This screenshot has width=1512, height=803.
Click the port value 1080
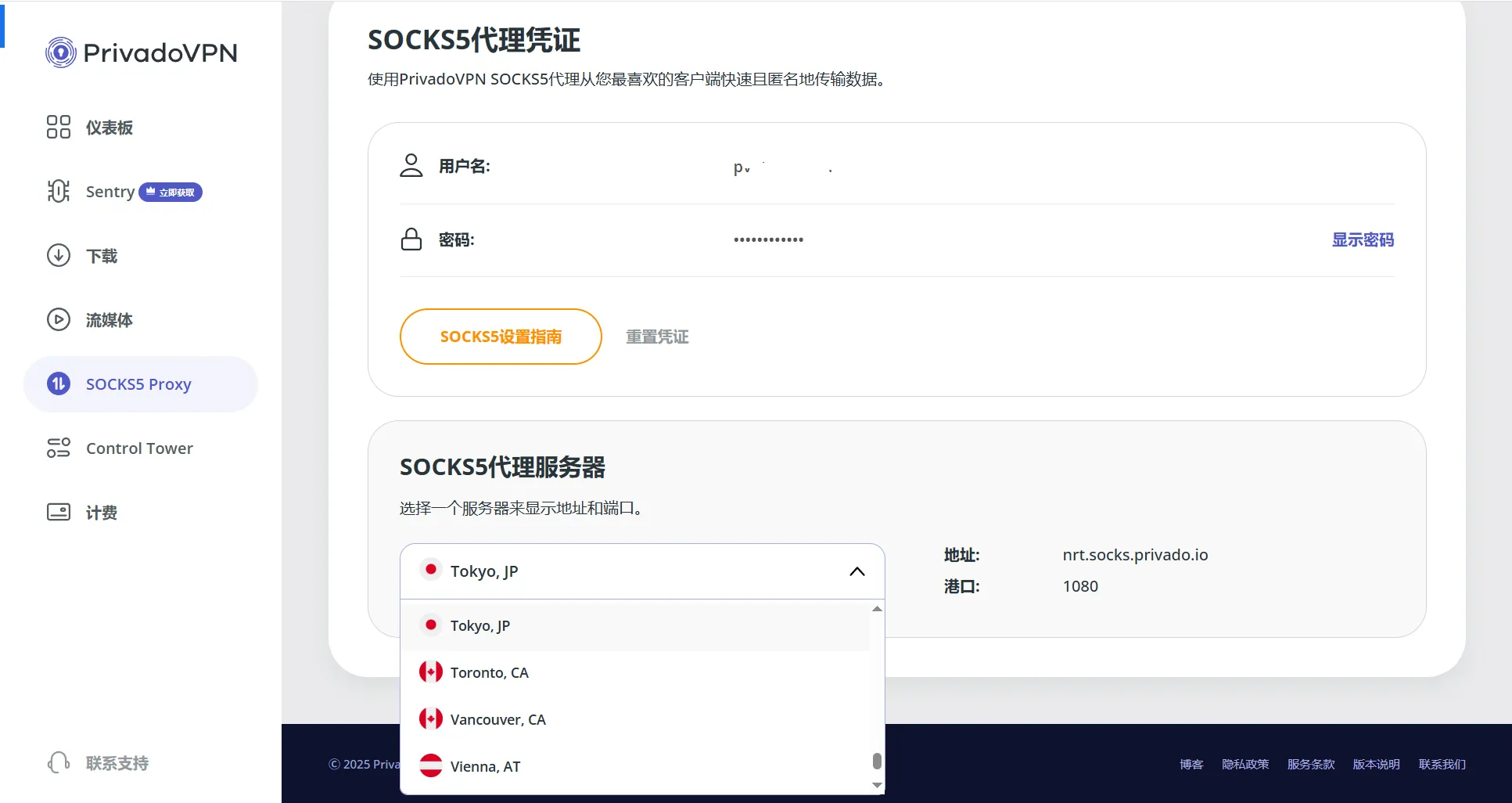1080,586
